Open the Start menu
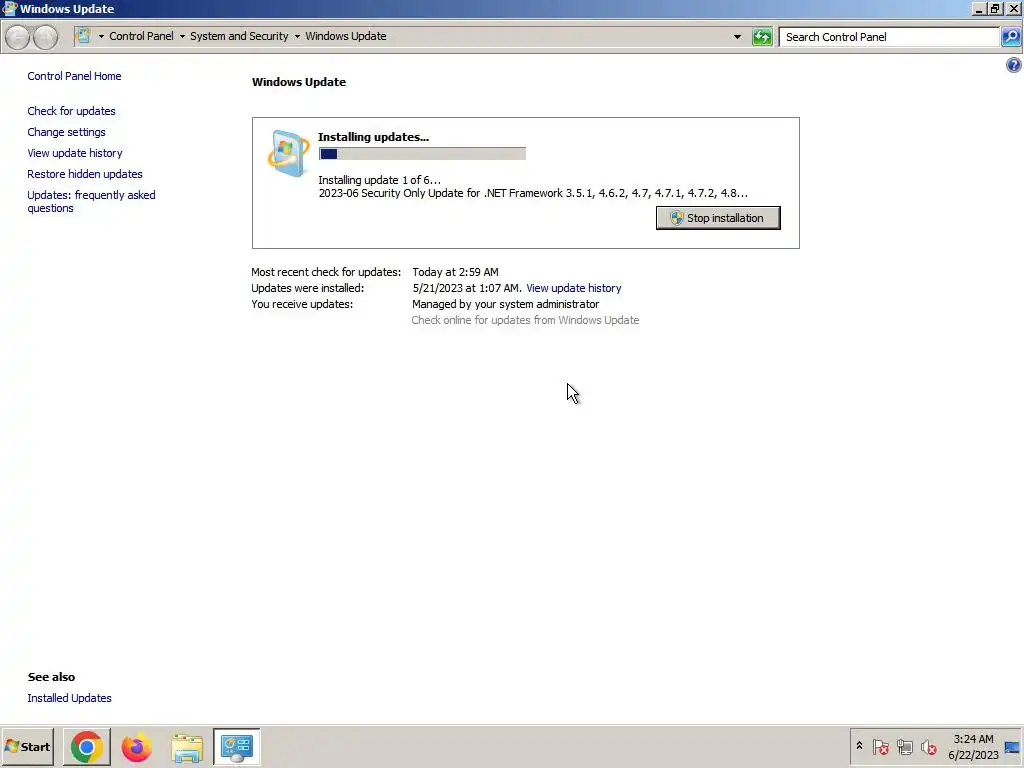This screenshot has width=1024, height=768. point(27,747)
